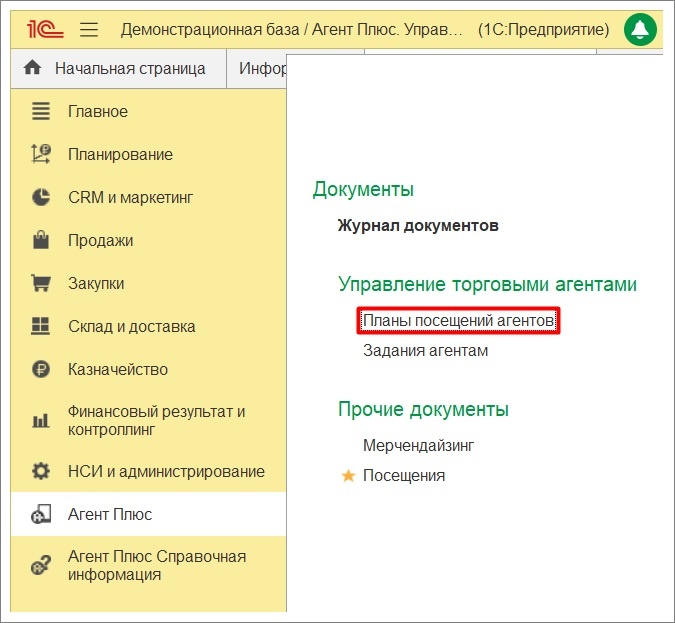The width and height of the screenshot is (675, 623).
Task: Click the (1С:Предприятие) title text
Action: (544, 29)
